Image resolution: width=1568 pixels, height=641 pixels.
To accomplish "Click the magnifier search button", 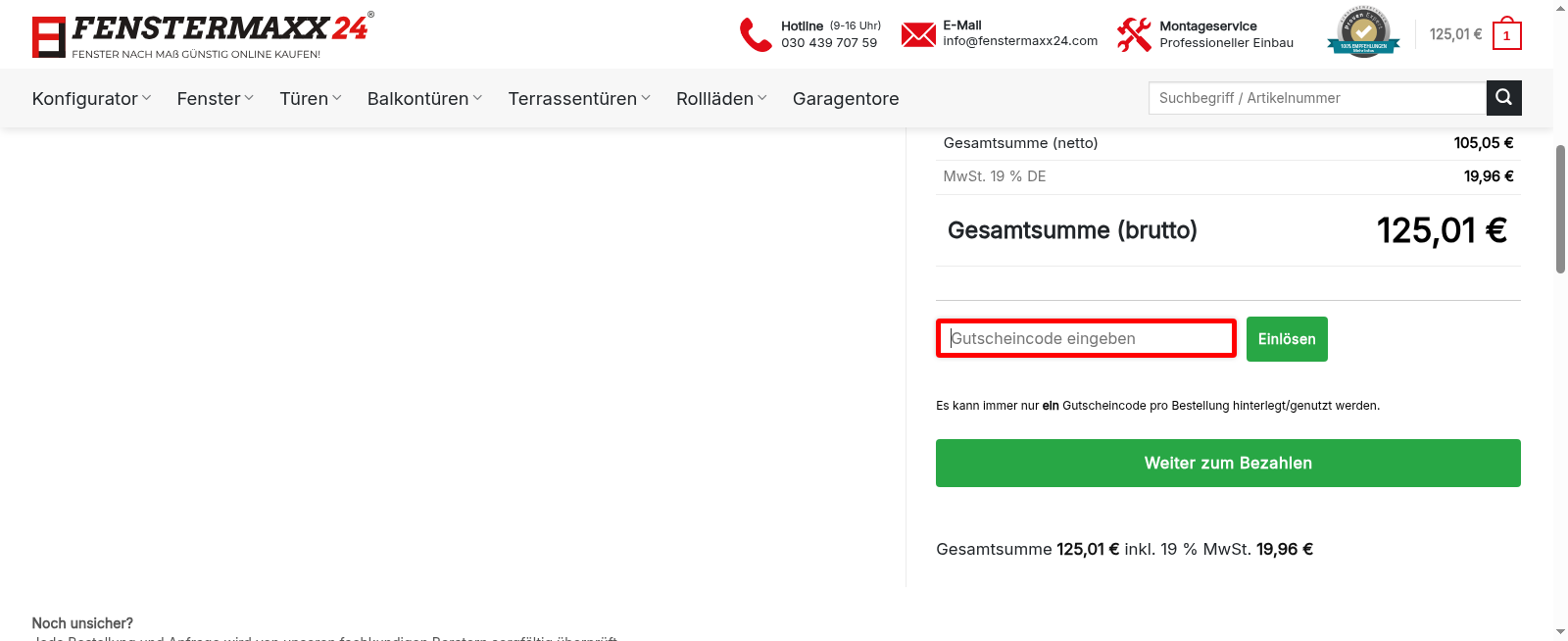I will tap(1504, 98).
